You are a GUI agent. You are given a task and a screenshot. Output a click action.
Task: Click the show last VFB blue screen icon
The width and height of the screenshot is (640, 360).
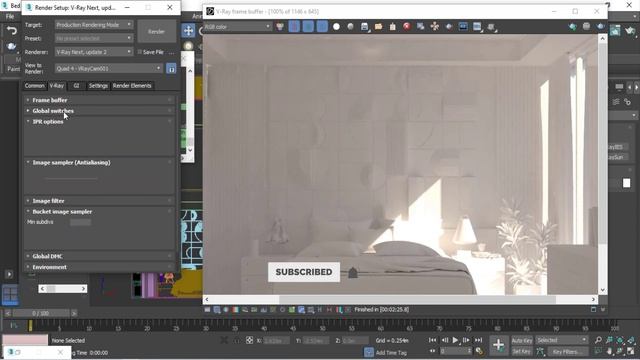(x=463, y=27)
